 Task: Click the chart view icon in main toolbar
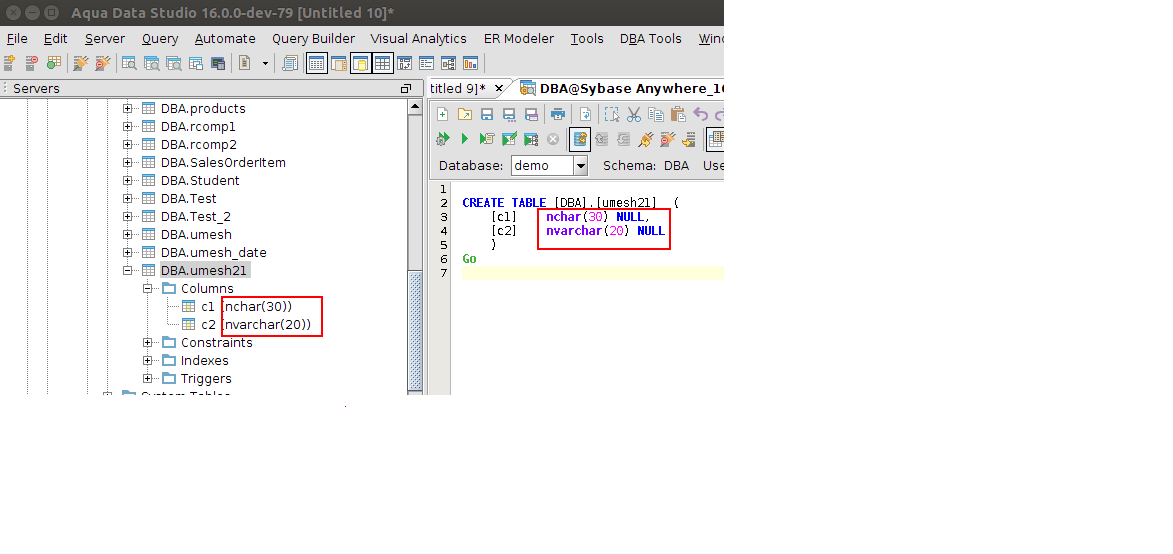coord(471,63)
